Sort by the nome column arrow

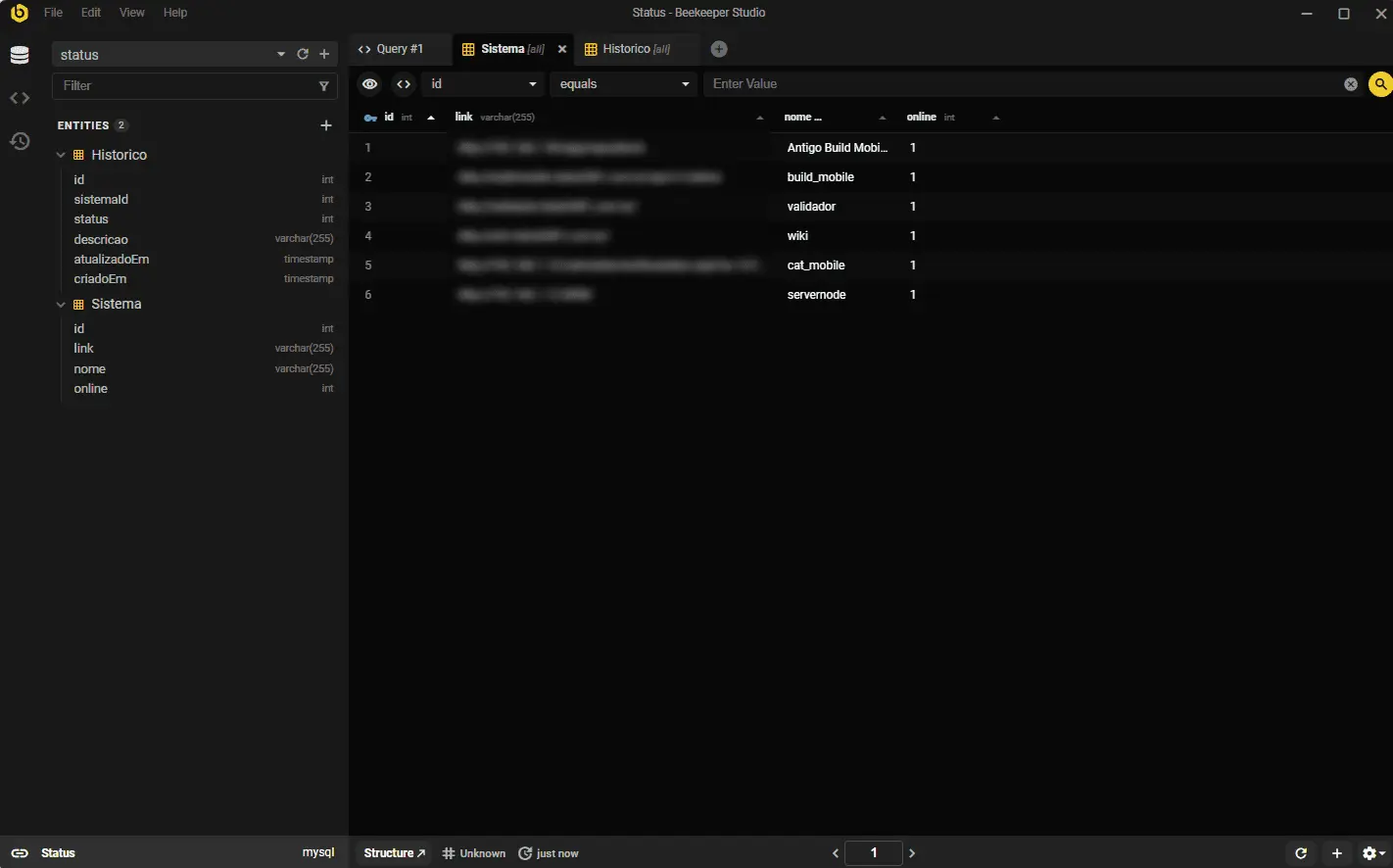pos(883,118)
